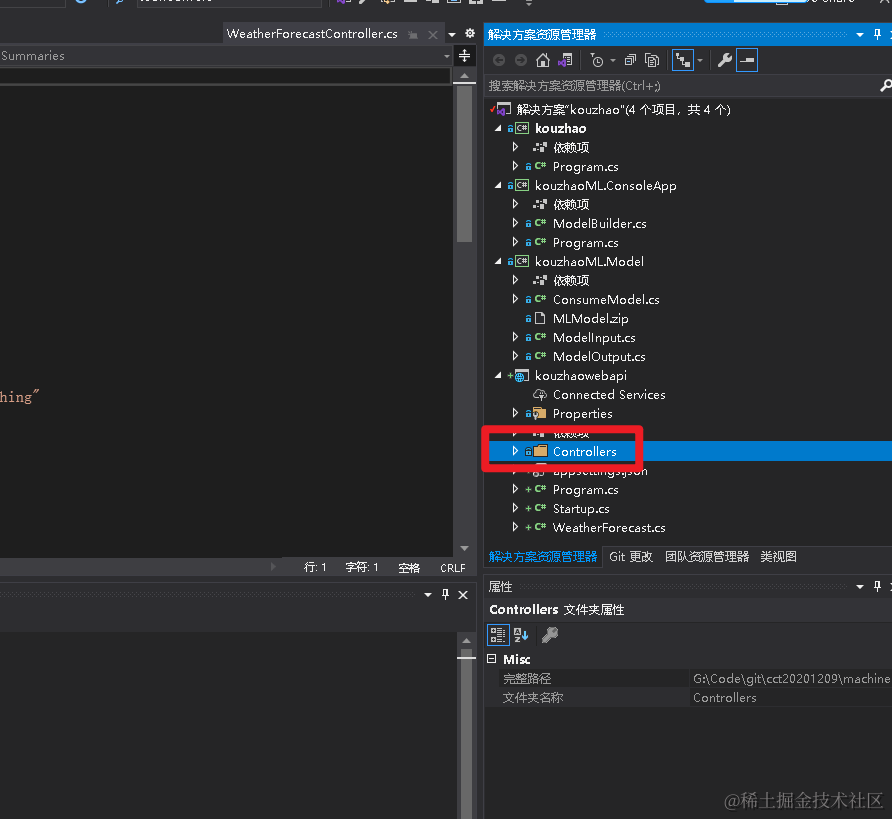
Task: Select ModelInput.cs file
Action: (x=594, y=338)
